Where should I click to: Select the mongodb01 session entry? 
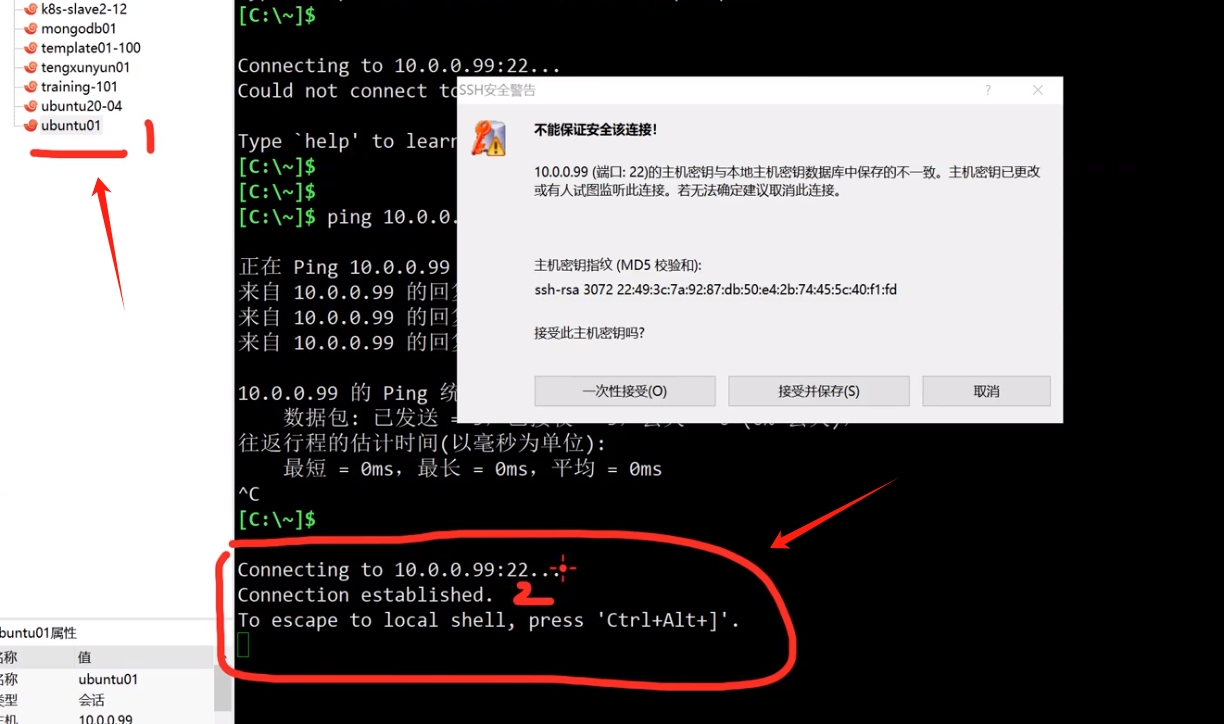(x=79, y=29)
